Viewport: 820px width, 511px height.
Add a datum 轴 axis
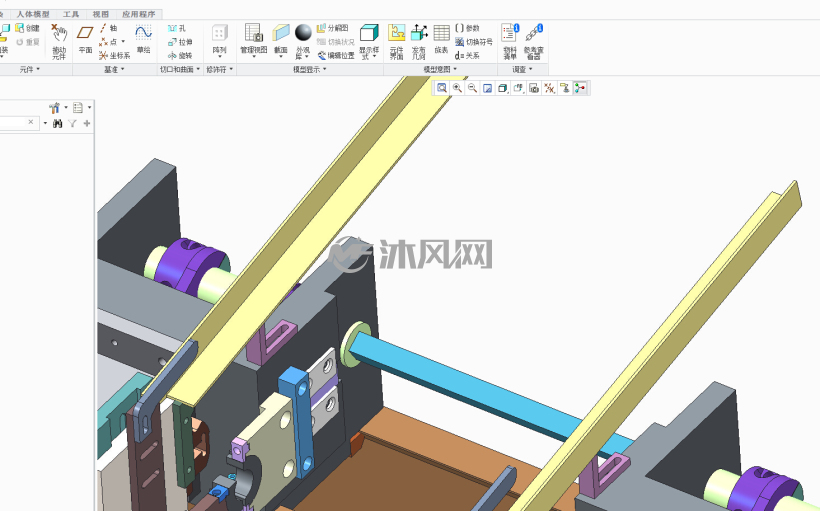[x=109, y=28]
